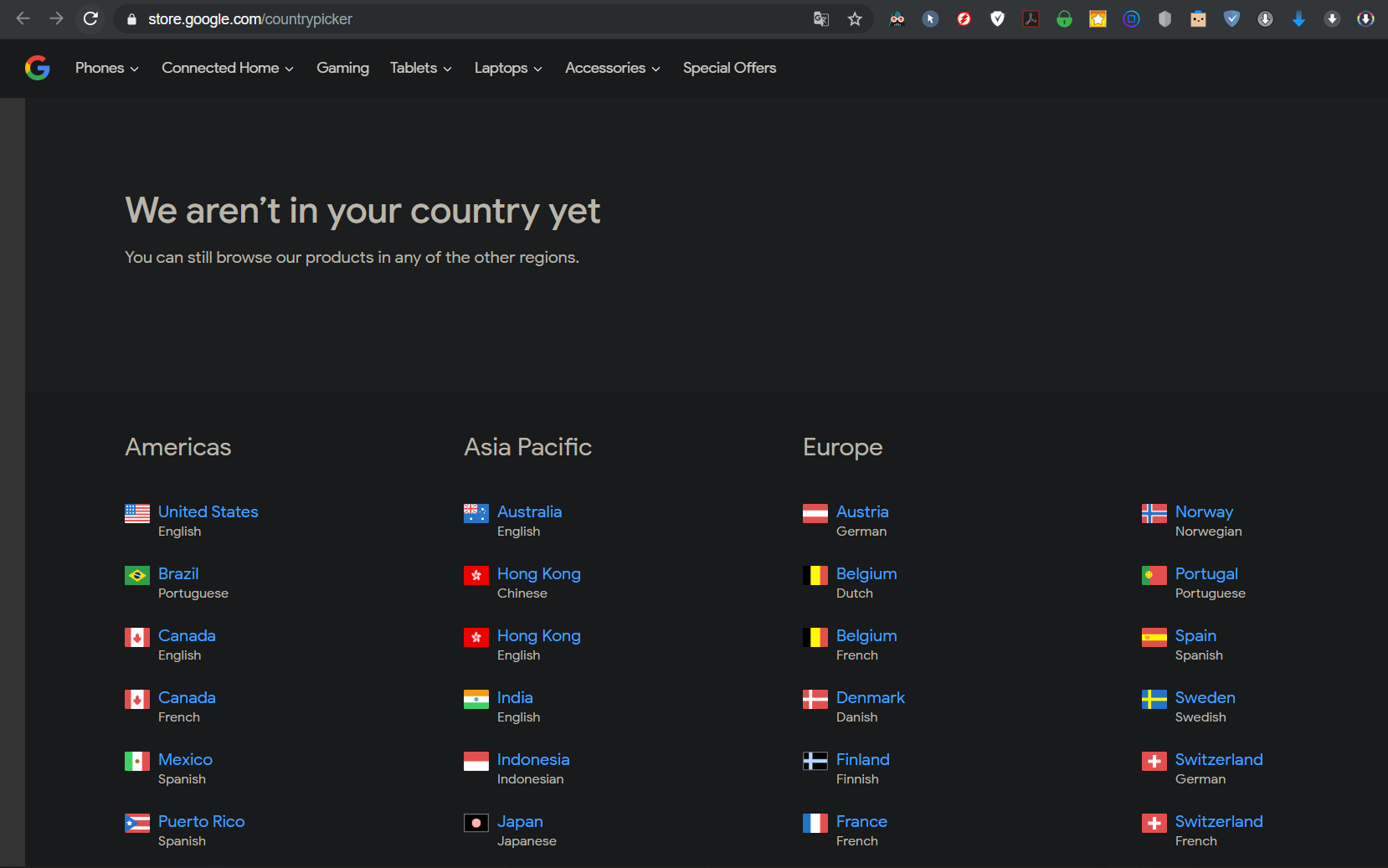Expand the Phones menu
The width and height of the screenshot is (1388, 868).
(107, 68)
